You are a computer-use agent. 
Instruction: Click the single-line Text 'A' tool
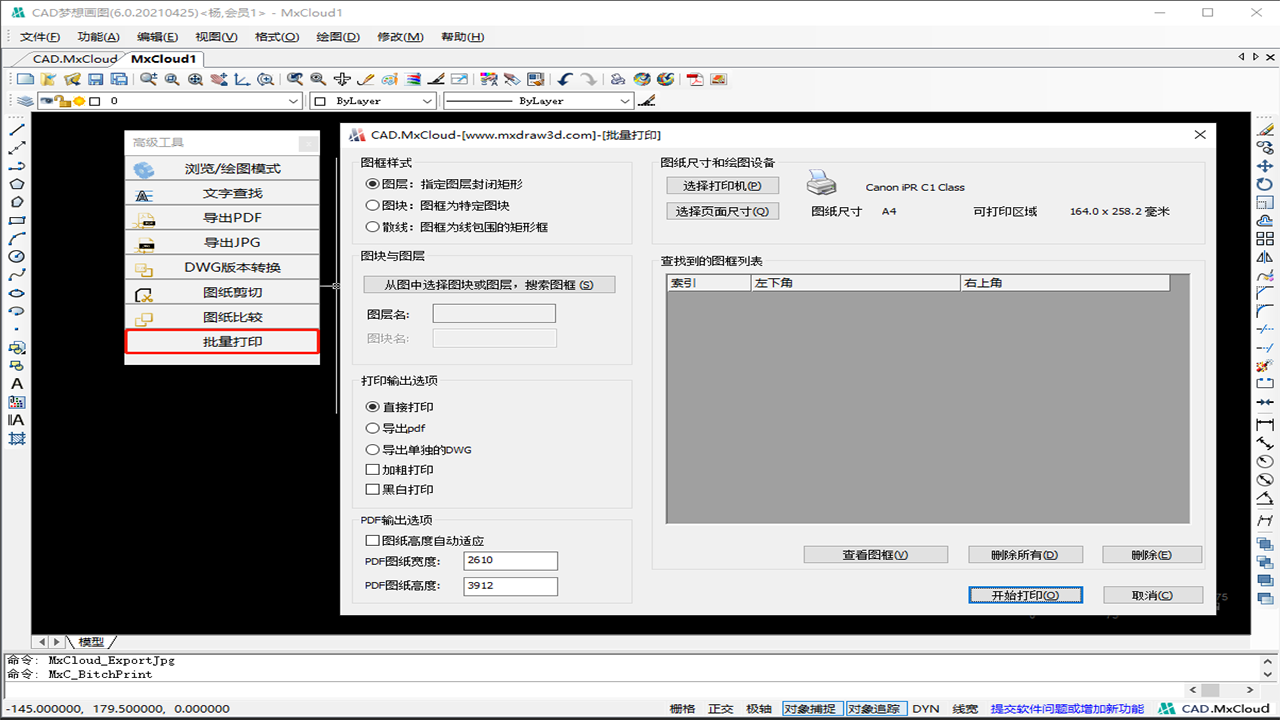(16, 384)
